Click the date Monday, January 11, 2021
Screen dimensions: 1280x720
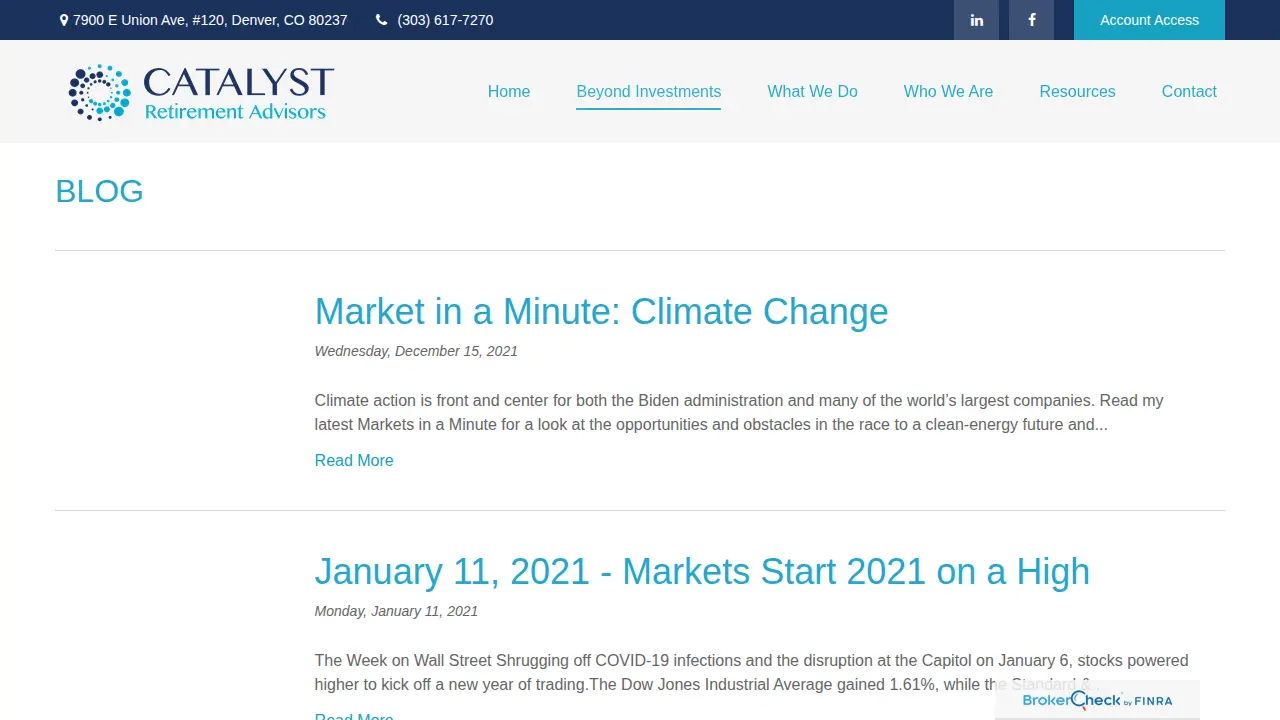point(396,611)
